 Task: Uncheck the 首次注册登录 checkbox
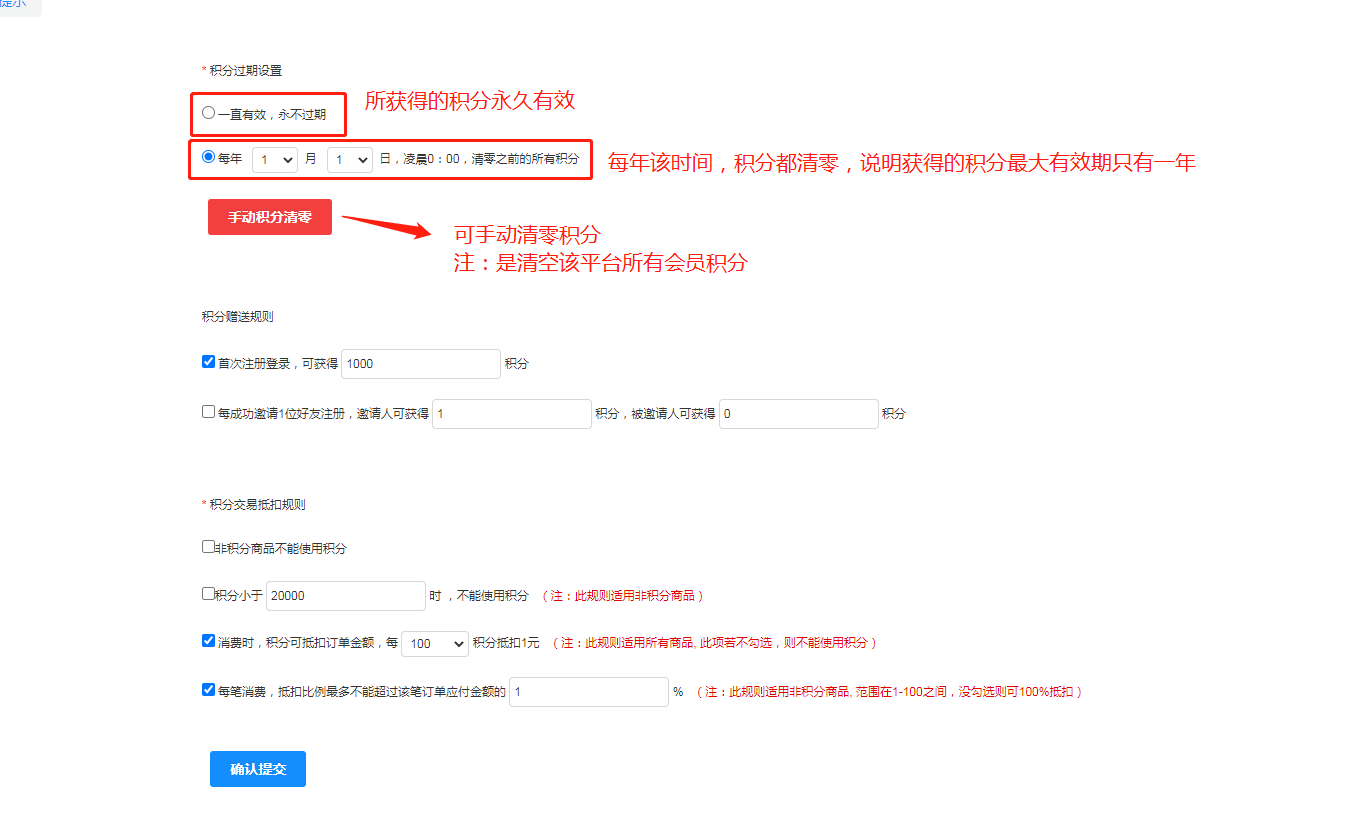(208, 362)
